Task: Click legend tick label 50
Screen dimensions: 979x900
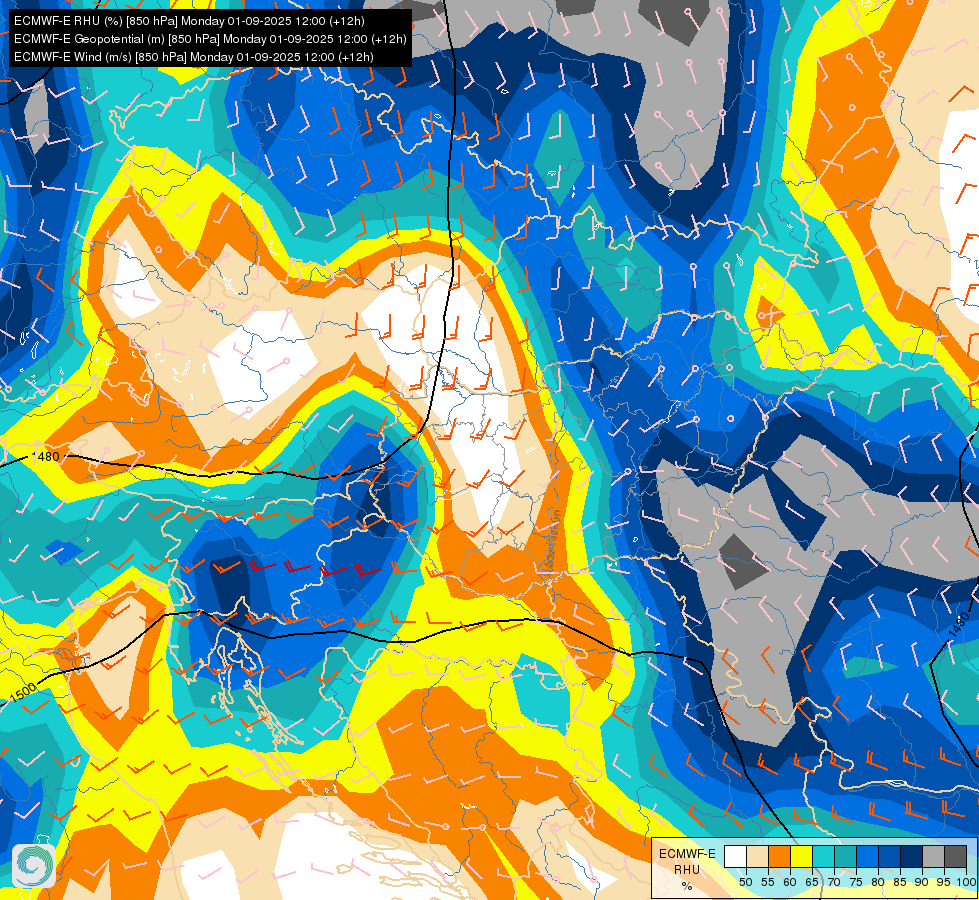Action: point(746,882)
